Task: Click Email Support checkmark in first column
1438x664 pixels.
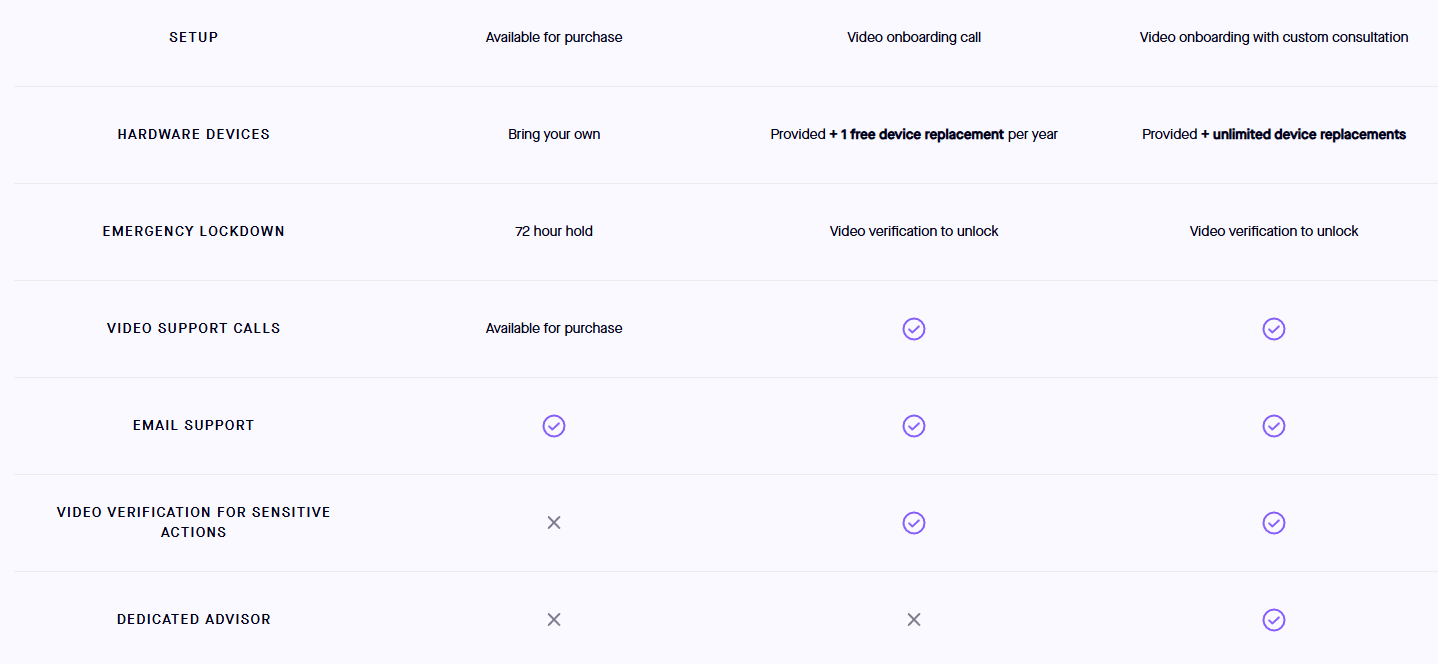Action: pos(554,426)
